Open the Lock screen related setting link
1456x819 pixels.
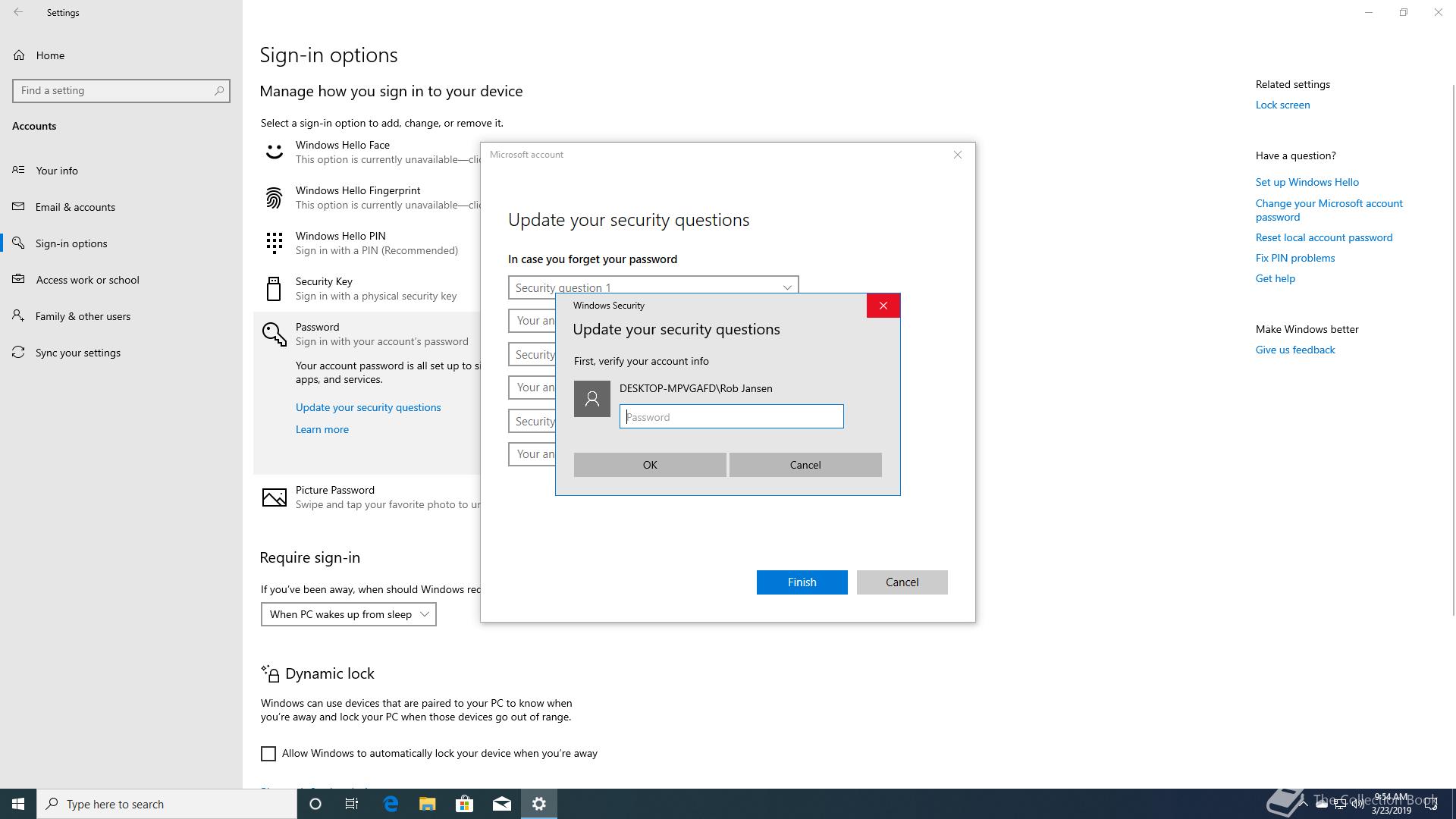[x=1282, y=105]
